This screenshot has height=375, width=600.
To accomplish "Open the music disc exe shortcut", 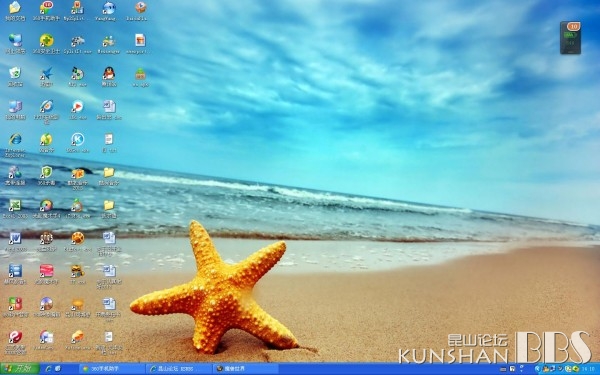I will tap(78, 73).
